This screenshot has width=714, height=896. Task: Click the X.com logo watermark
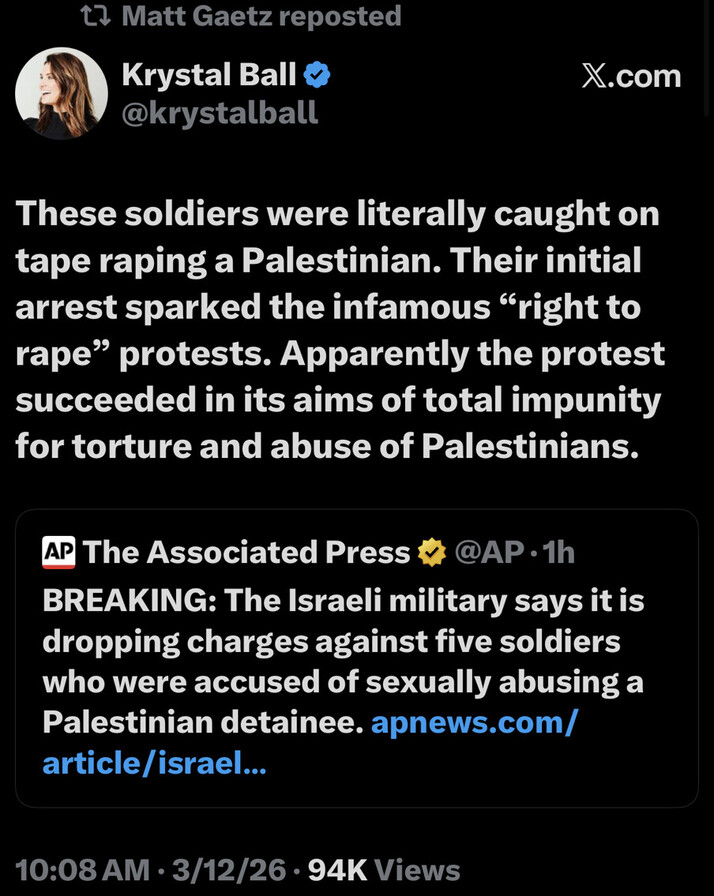point(631,76)
